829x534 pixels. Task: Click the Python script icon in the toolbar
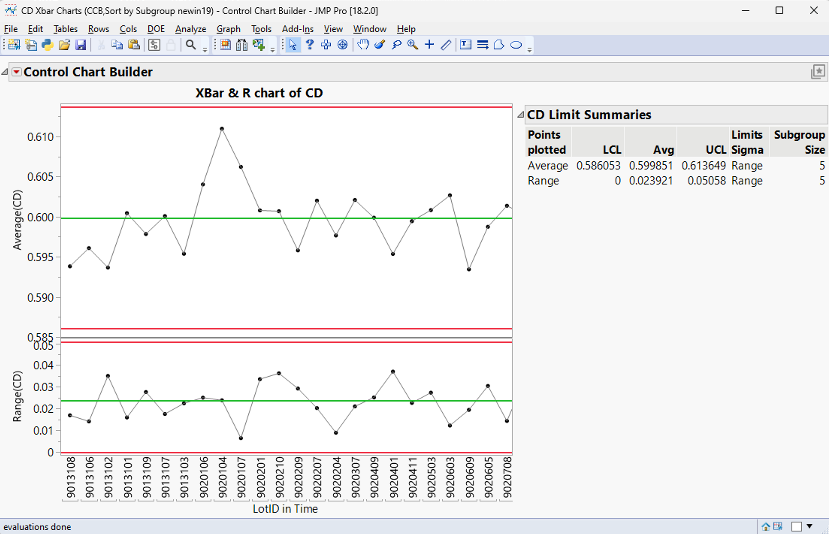point(48,45)
